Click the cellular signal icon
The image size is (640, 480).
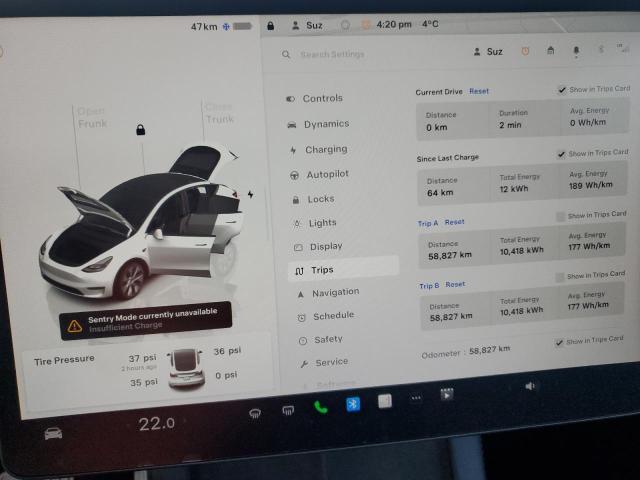(x=623, y=48)
